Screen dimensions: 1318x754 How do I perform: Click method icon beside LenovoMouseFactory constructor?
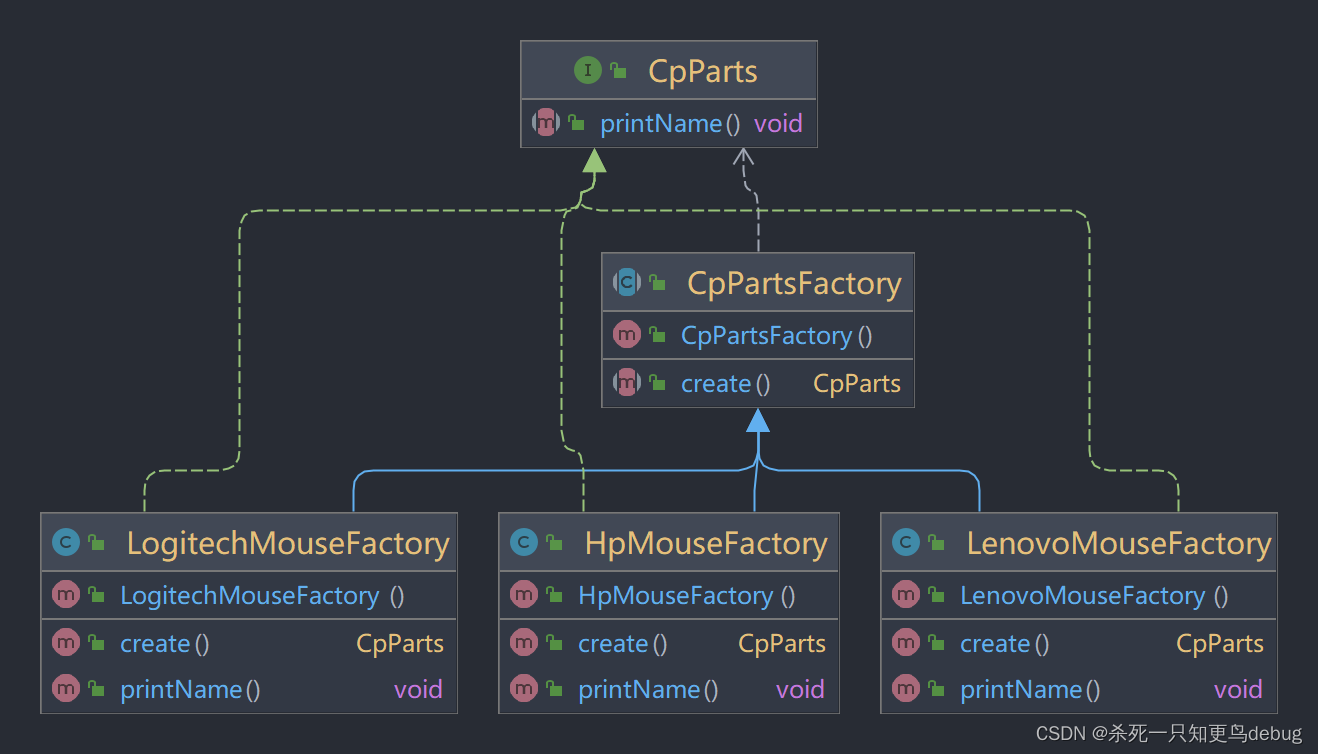906,595
